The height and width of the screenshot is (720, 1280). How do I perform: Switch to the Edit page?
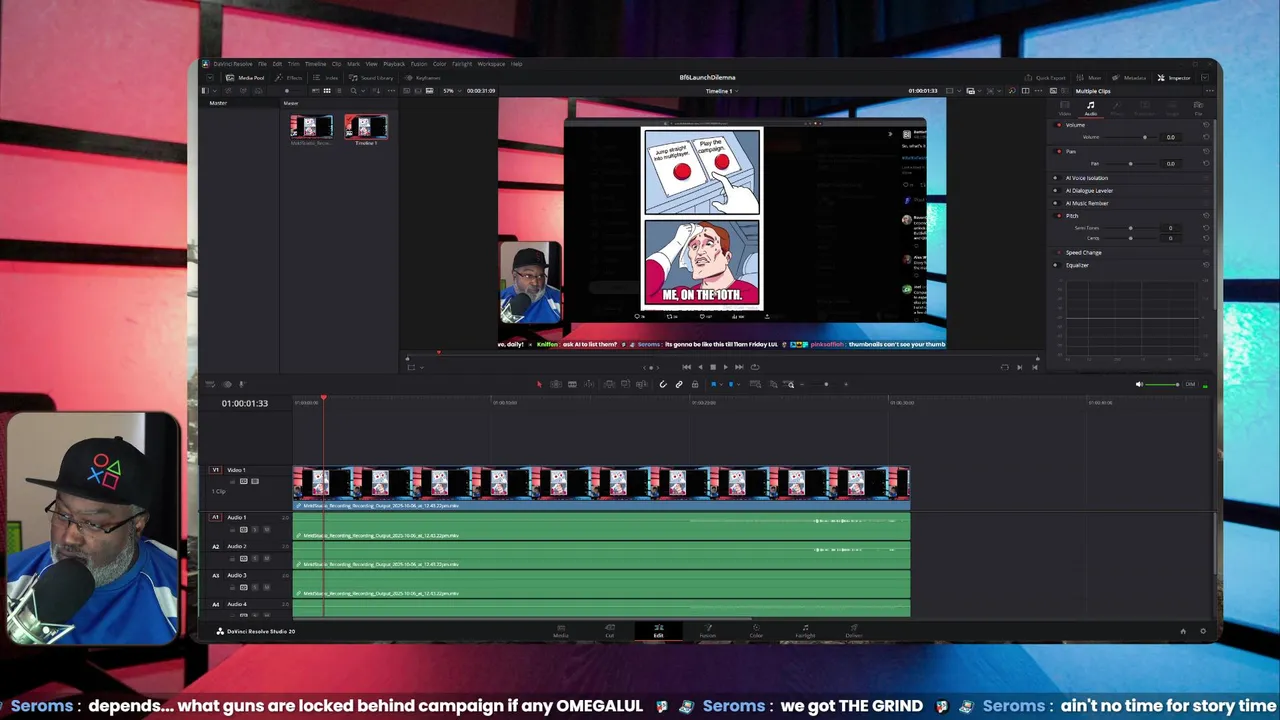click(x=658, y=631)
